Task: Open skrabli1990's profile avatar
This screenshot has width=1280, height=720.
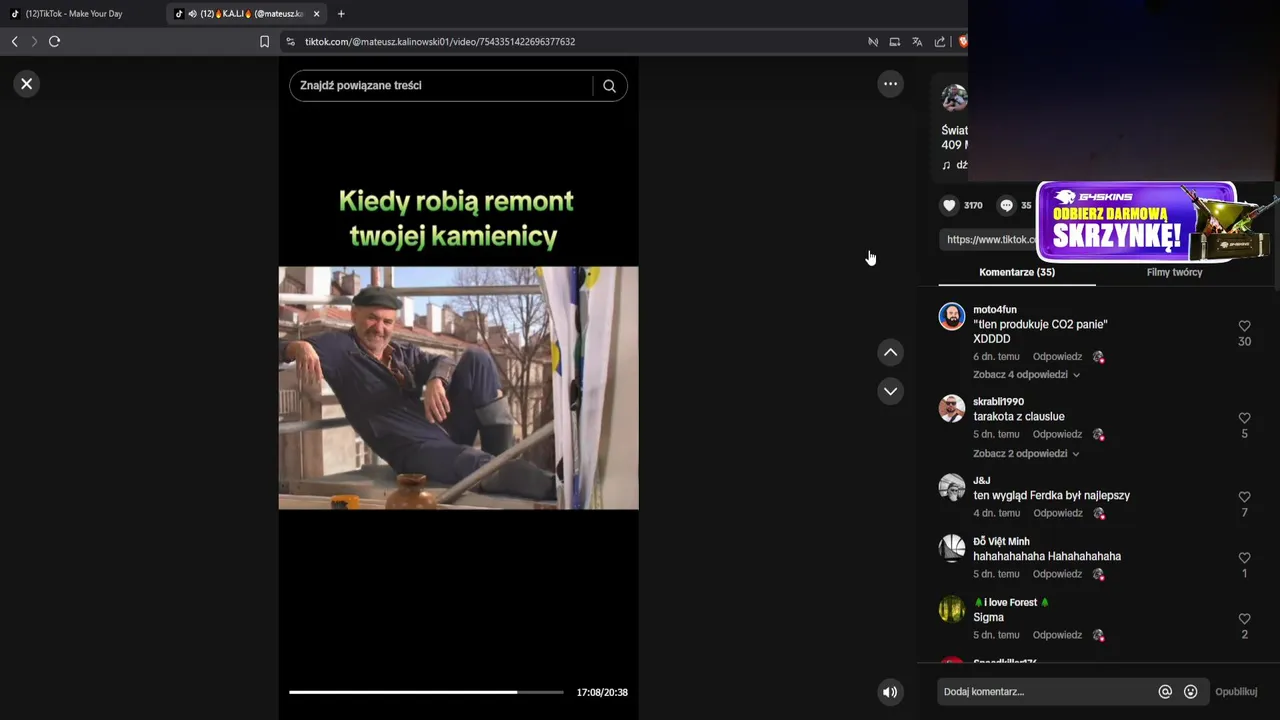Action: click(x=952, y=409)
